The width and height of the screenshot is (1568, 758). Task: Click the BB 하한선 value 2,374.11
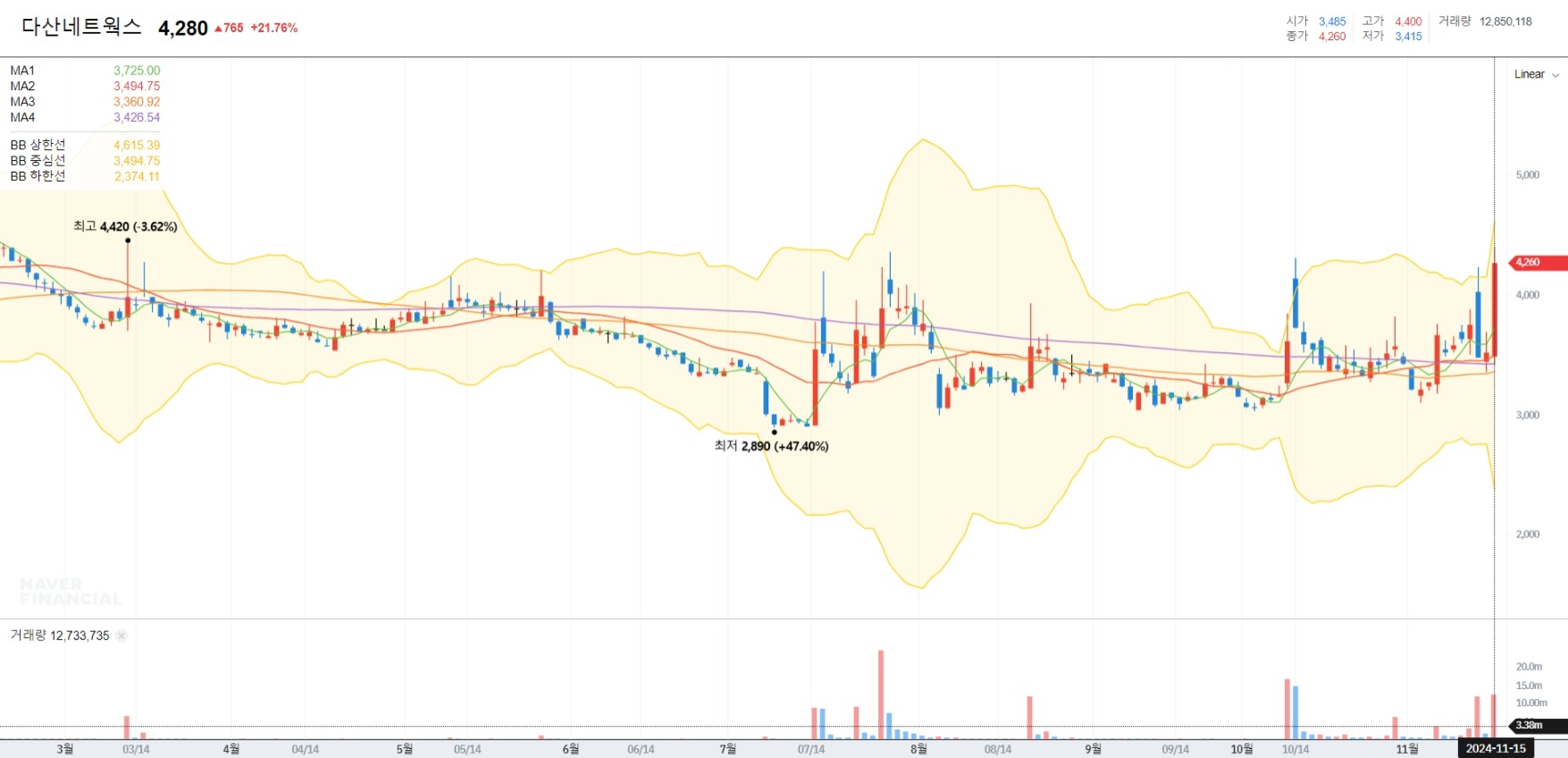point(137,176)
